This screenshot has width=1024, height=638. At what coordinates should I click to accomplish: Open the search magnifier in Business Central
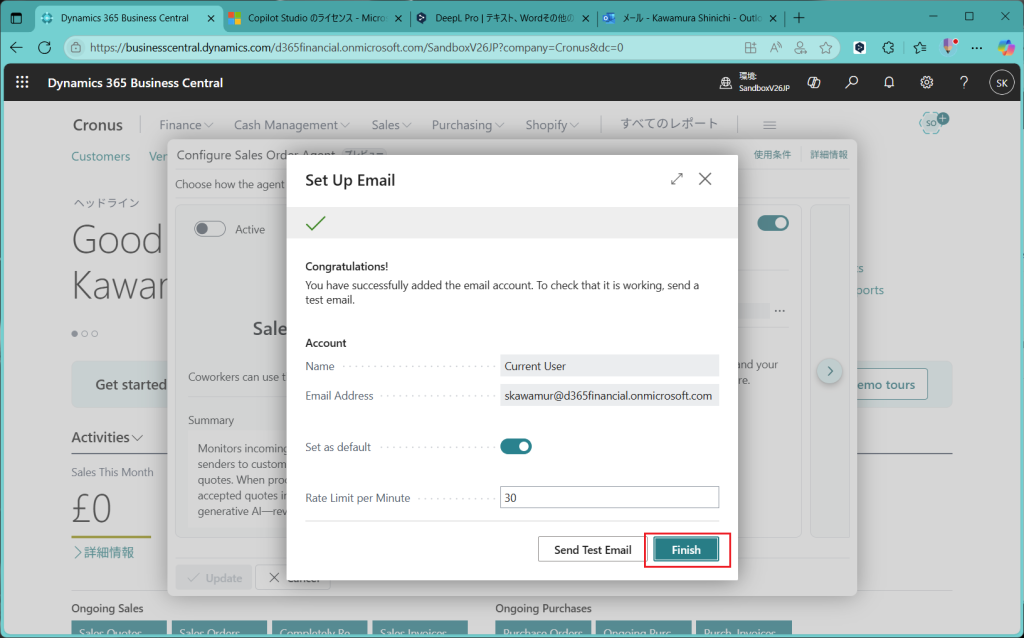point(852,82)
